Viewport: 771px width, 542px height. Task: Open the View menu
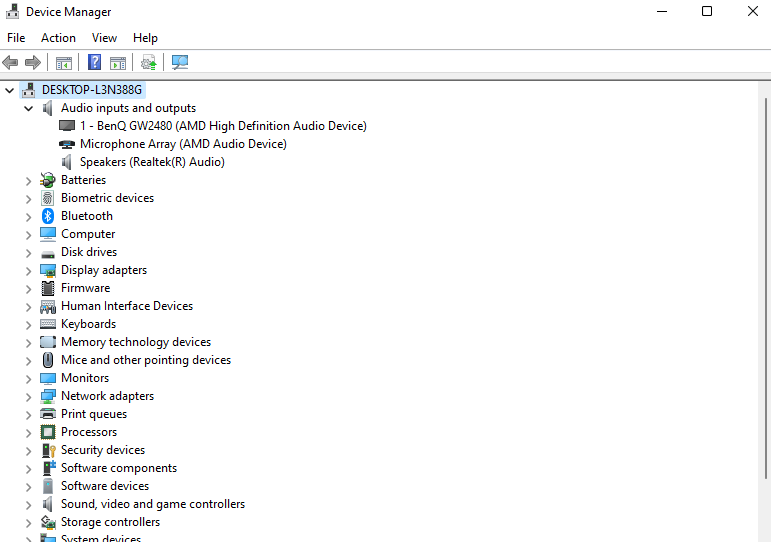coord(104,38)
